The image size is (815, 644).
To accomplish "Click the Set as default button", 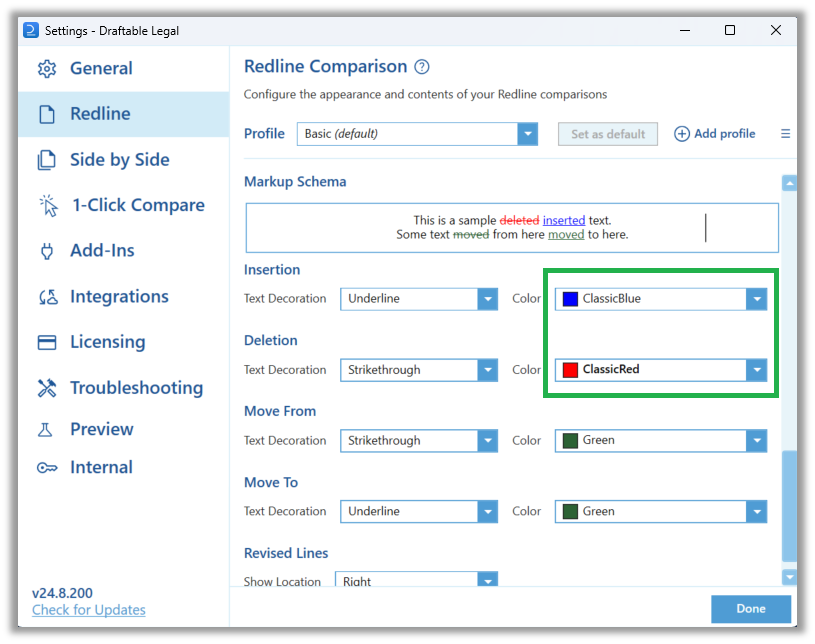I will [x=608, y=134].
